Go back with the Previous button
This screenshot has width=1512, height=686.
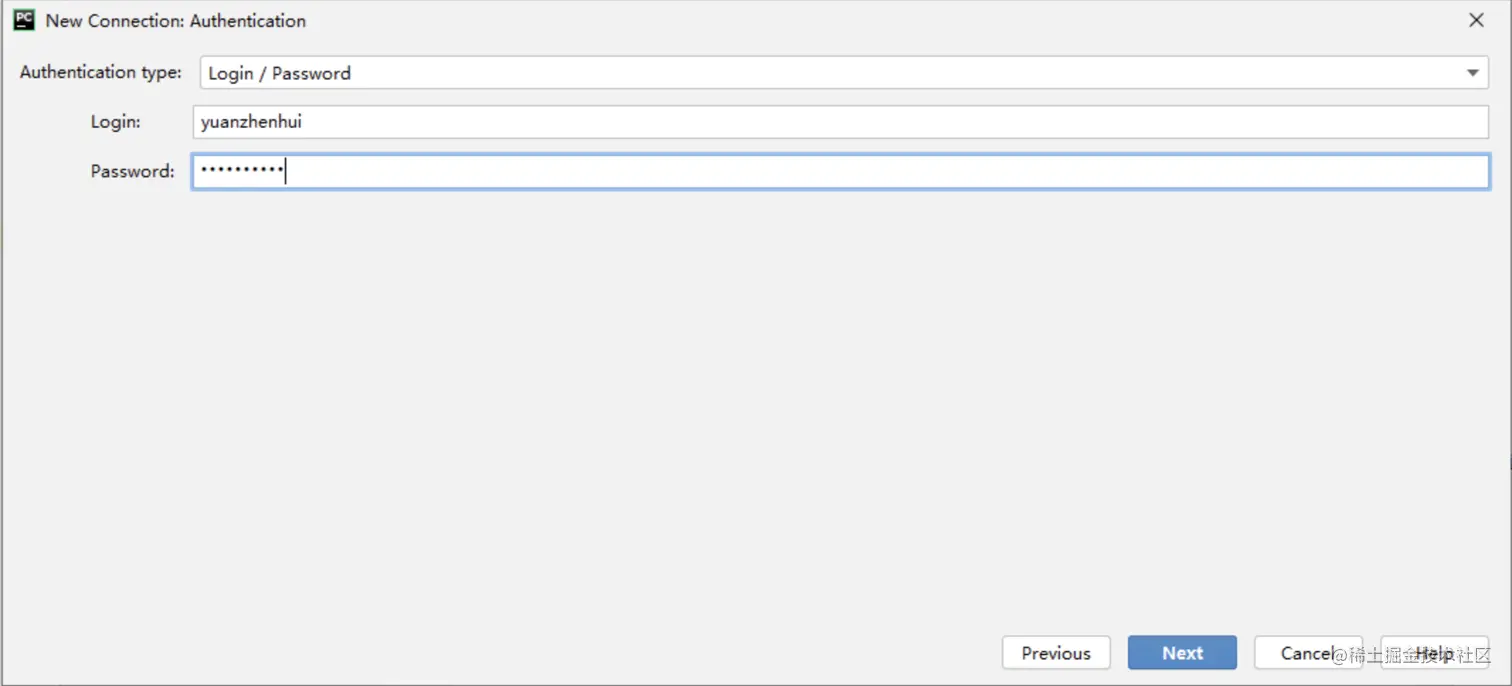(x=1056, y=653)
